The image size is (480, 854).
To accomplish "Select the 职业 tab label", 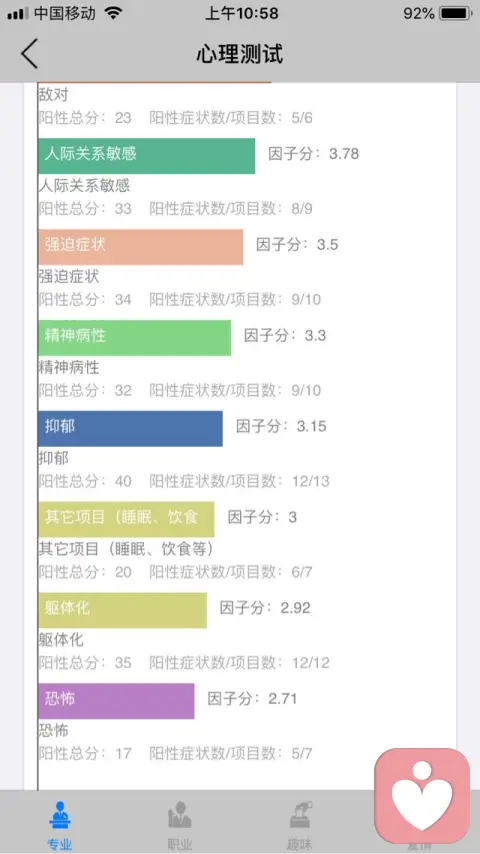I will click(179, 844).
